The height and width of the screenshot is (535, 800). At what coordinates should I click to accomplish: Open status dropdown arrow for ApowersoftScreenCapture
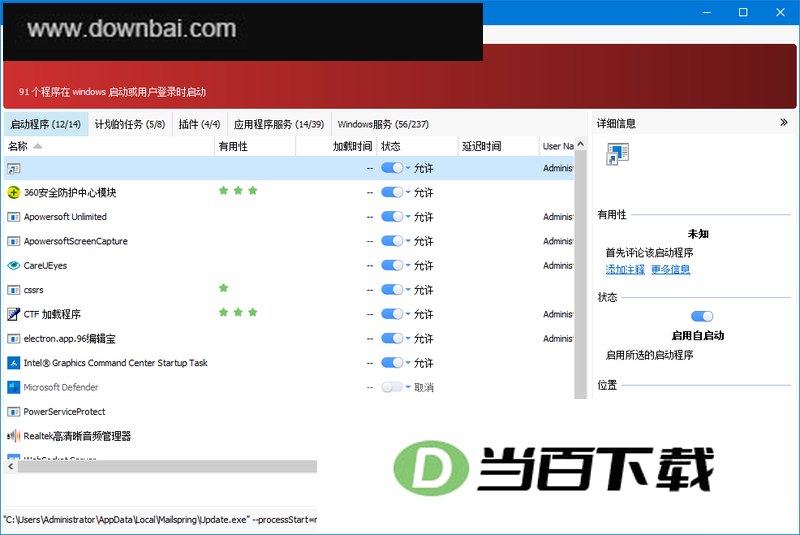coord(408,241)
